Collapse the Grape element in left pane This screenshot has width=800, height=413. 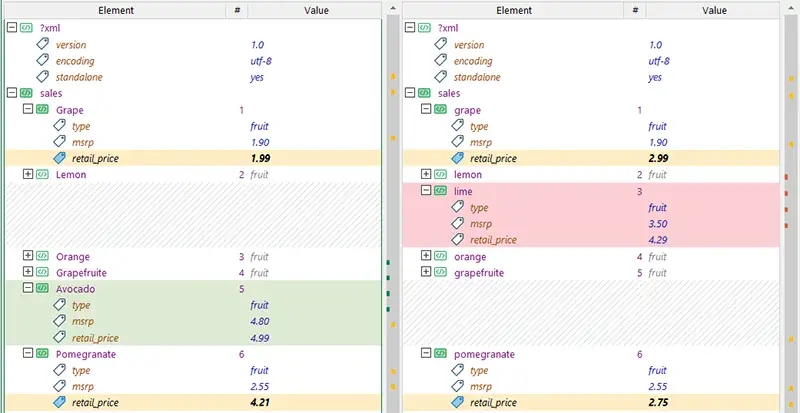(x=28, y=109)
